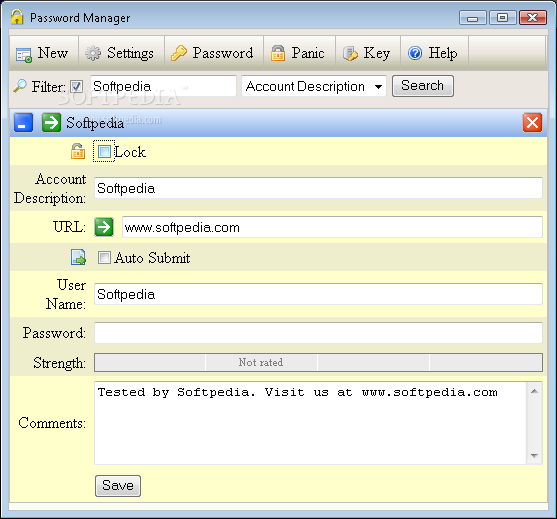Screen dimensions: 557x519
Task: Click the User Name input field
Action: (318, 294)
